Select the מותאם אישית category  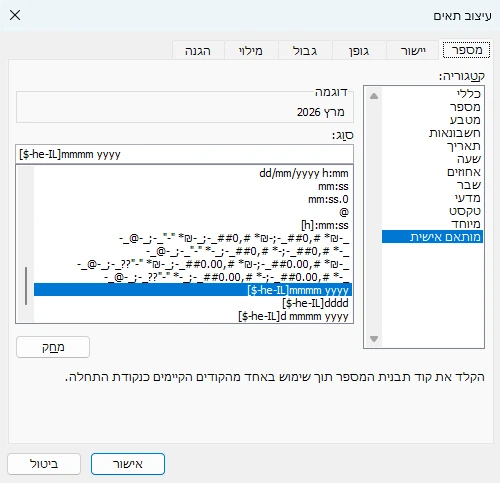coord(432,237)
